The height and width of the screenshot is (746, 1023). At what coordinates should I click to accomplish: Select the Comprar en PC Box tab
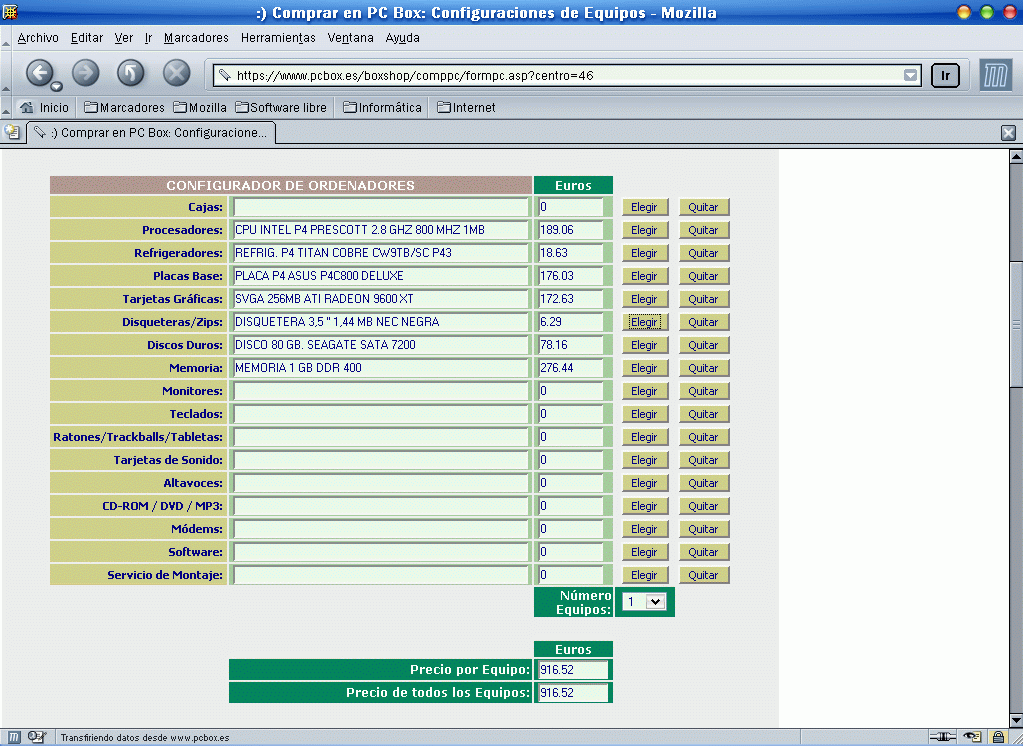click(x=151, y=132)
